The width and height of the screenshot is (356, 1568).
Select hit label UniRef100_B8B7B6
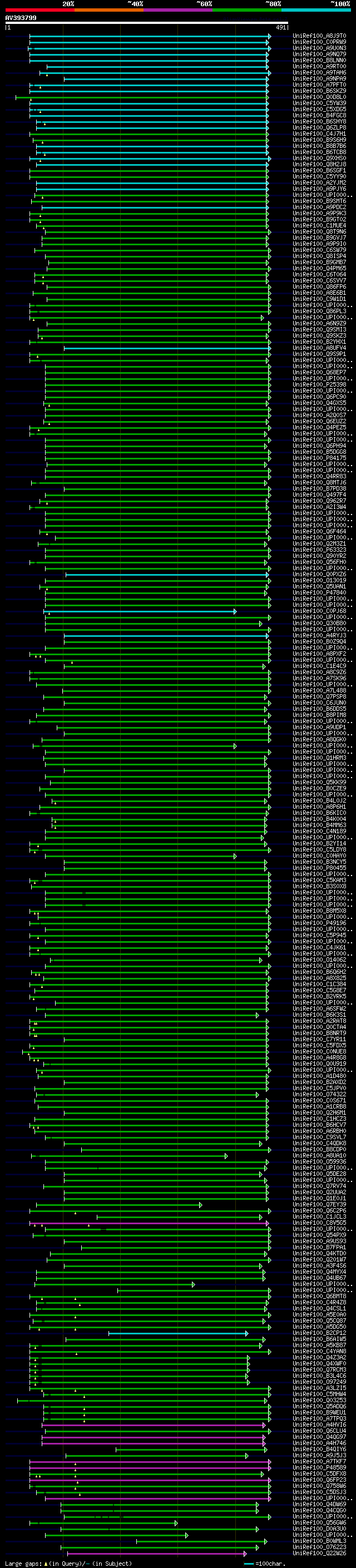[x=319, y=146]
